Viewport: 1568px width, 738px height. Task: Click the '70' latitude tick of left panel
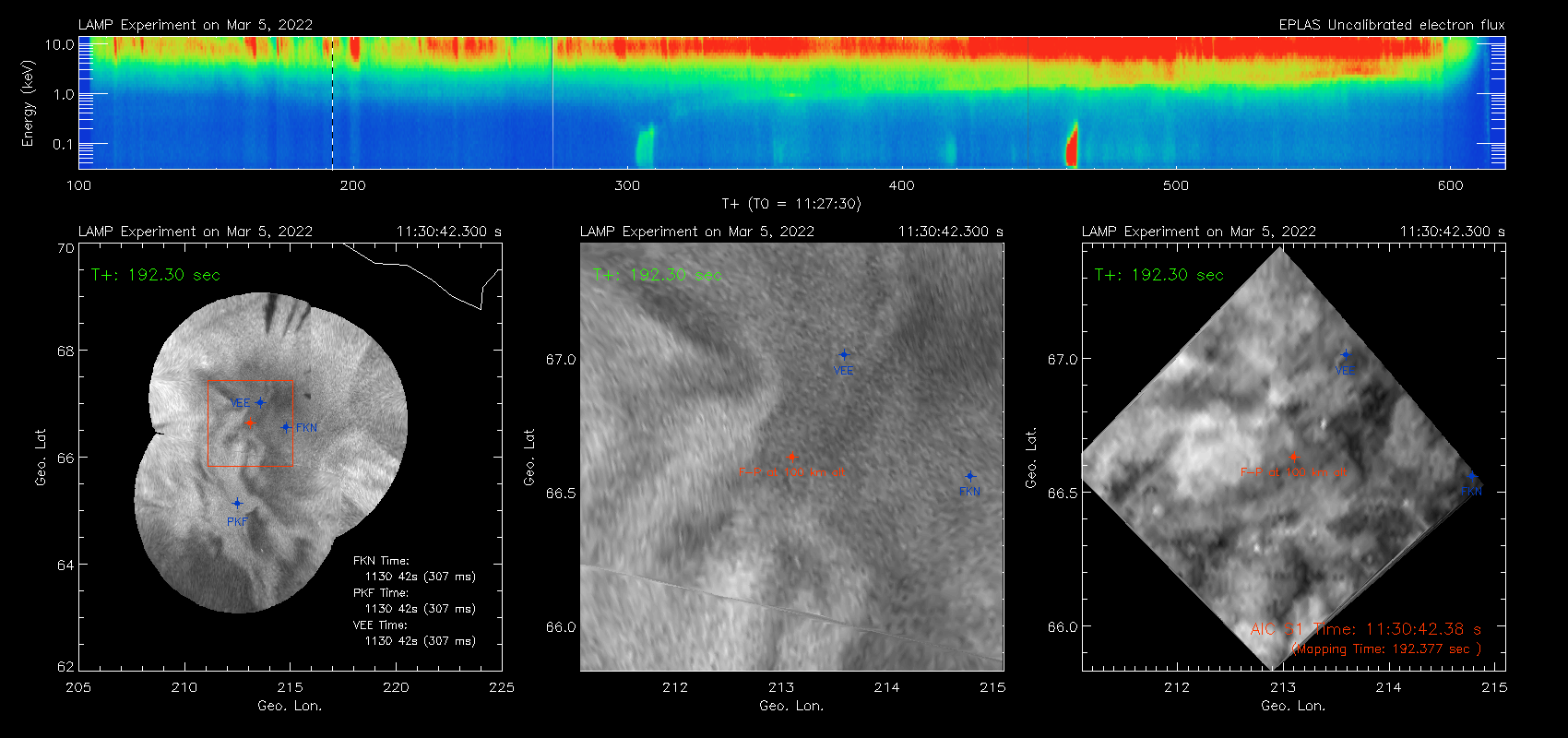[x=65, y=248]
